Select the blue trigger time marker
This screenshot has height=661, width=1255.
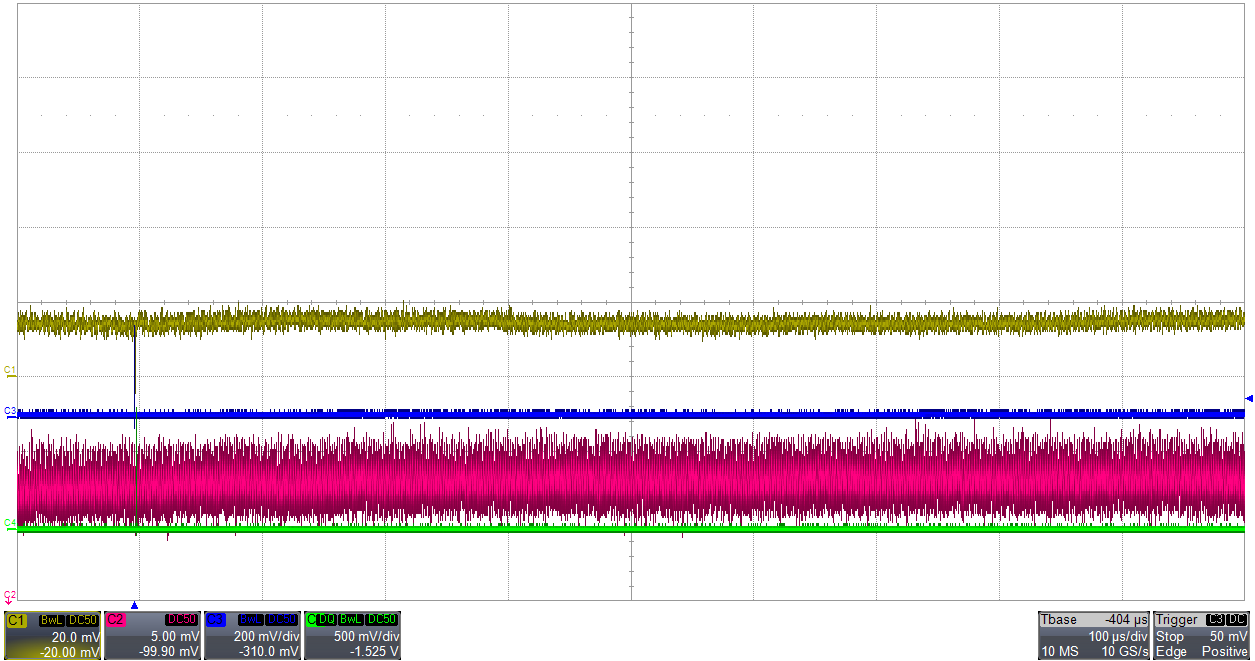point(135,606)
